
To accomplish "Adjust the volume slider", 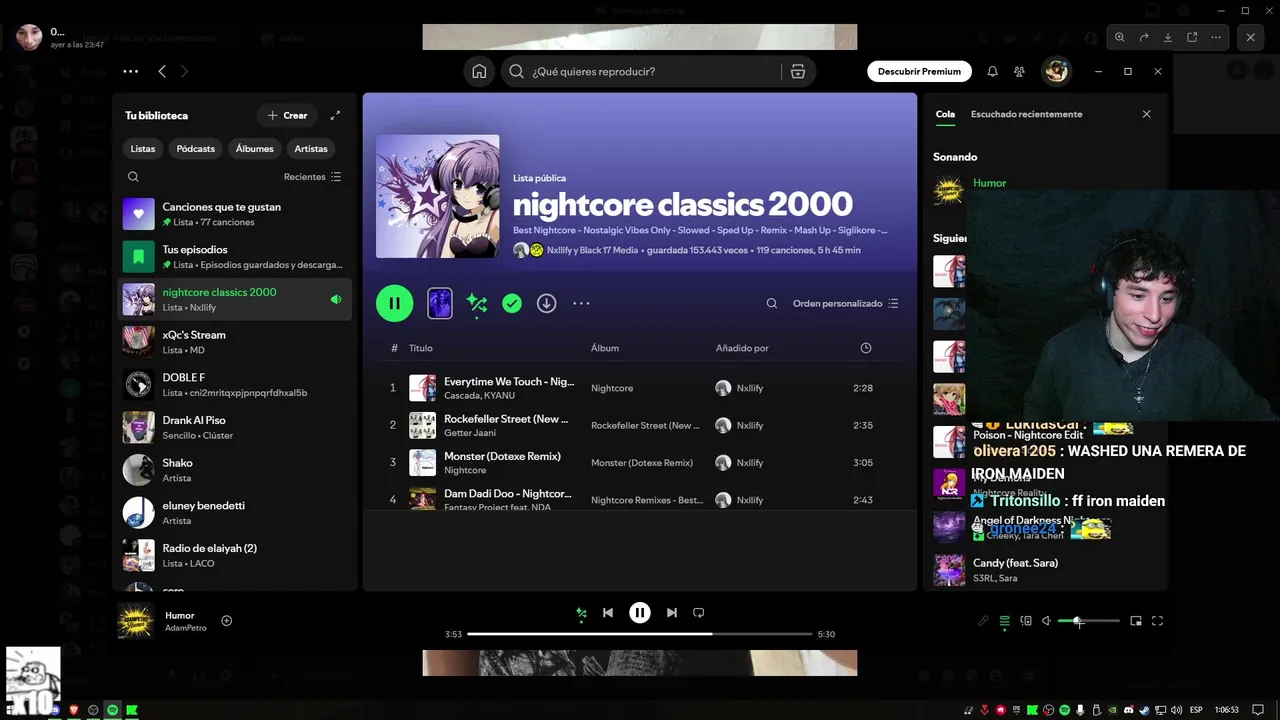I will (1088, 621).
